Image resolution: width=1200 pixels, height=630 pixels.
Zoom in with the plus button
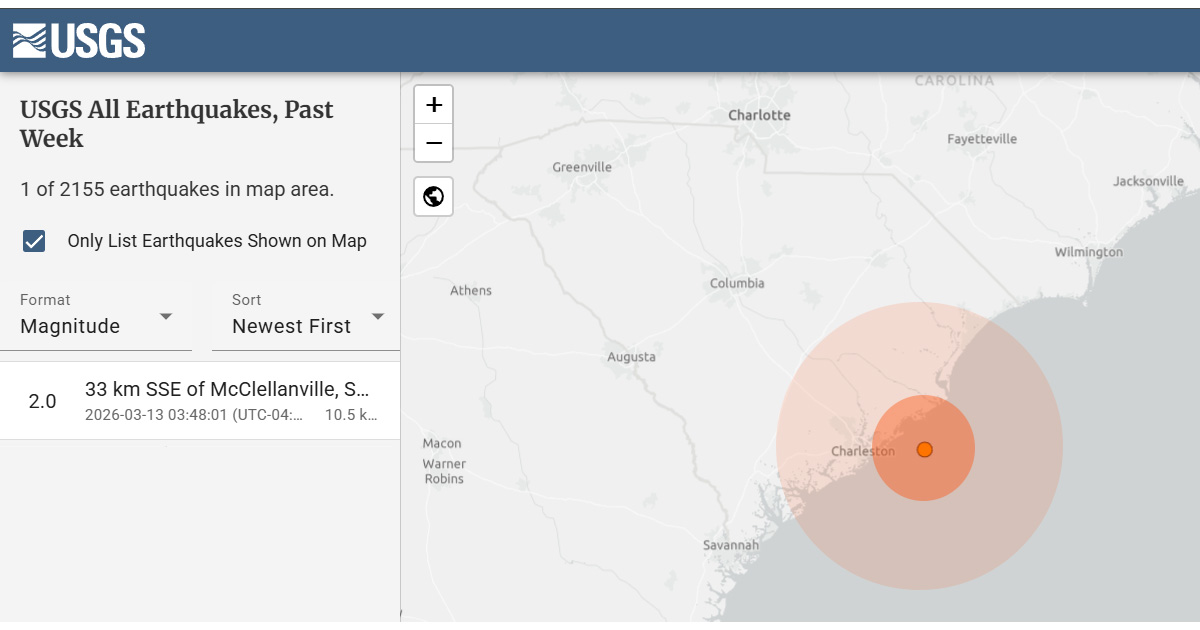click(434, 105)
